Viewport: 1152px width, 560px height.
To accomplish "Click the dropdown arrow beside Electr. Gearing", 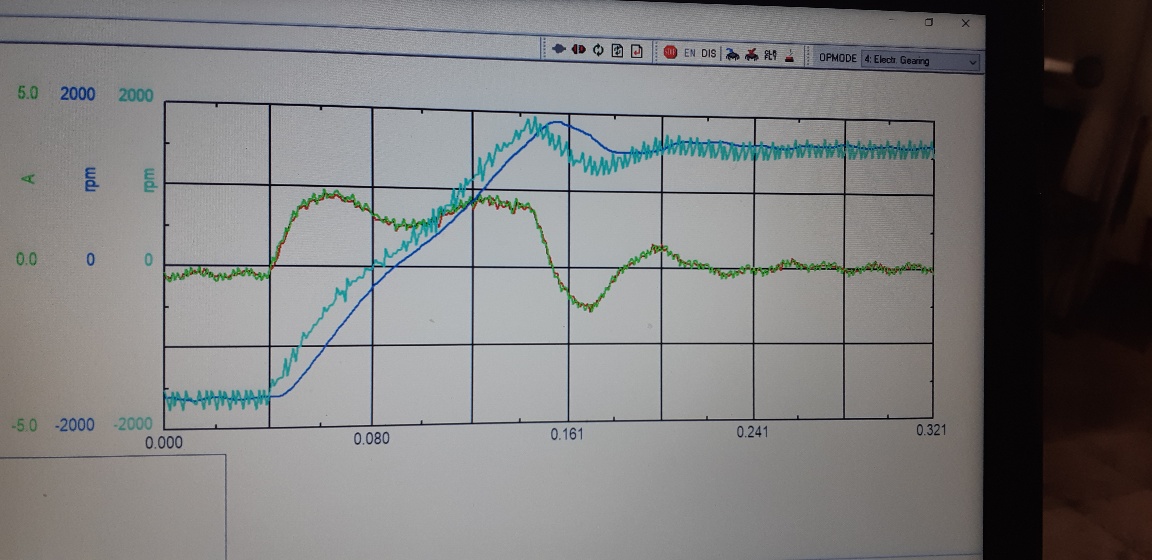I will pos(973,62).
